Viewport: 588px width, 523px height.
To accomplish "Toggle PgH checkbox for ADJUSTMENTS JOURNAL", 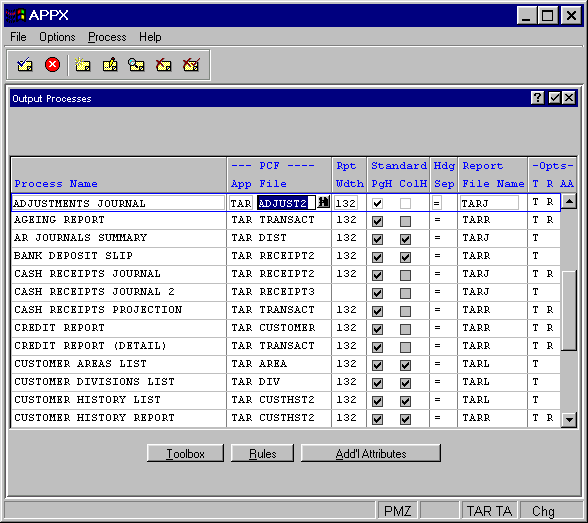I will [x=377, y=203].
